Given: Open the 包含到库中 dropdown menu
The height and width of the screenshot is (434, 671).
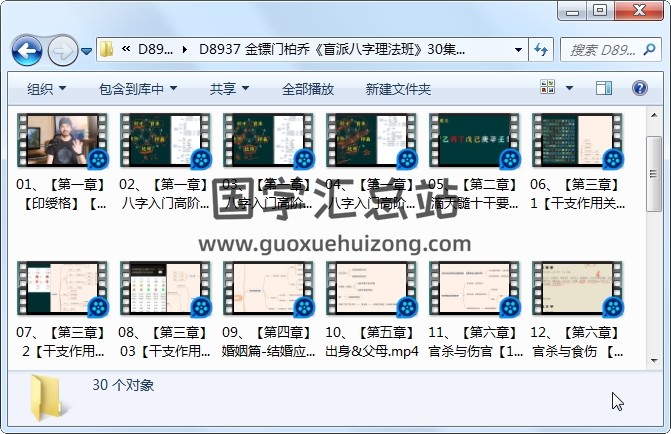Looking at the screenshot, I should 137,89.
